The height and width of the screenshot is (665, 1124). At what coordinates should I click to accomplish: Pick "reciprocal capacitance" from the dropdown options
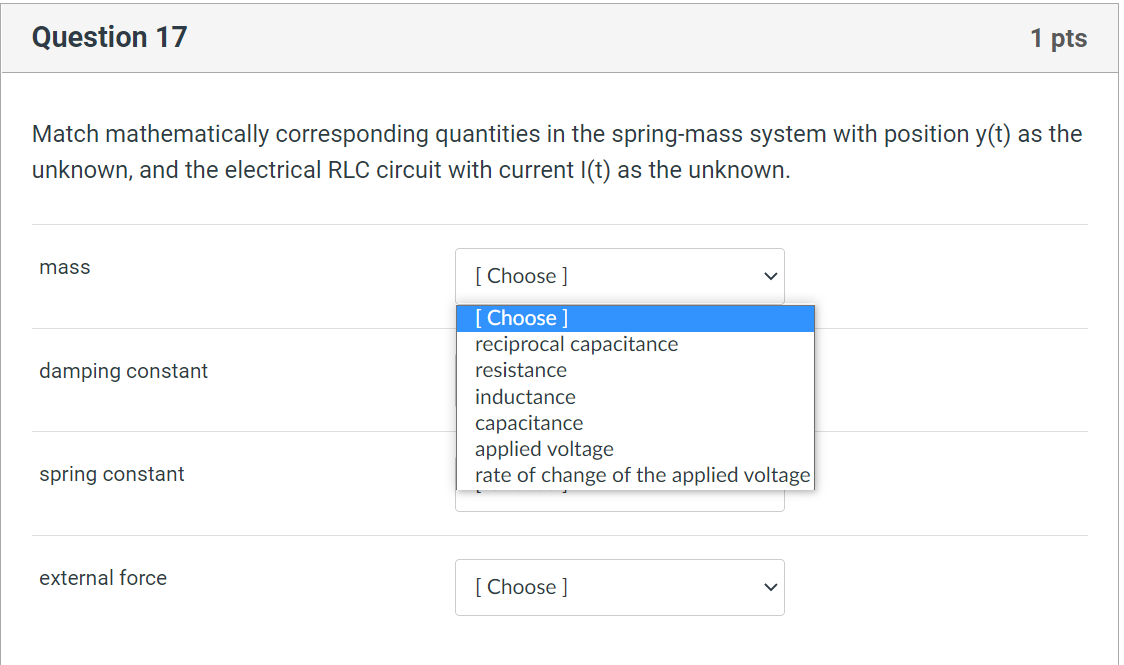pos(576,343)
